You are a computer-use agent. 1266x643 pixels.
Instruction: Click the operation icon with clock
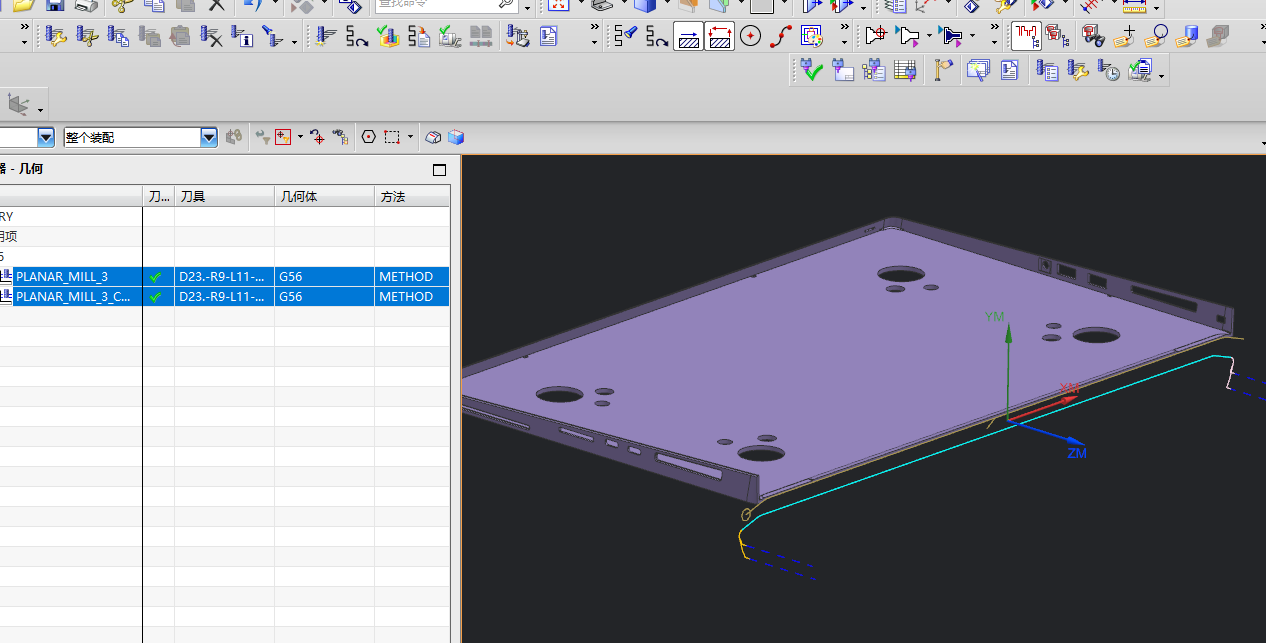point(1108,70)
